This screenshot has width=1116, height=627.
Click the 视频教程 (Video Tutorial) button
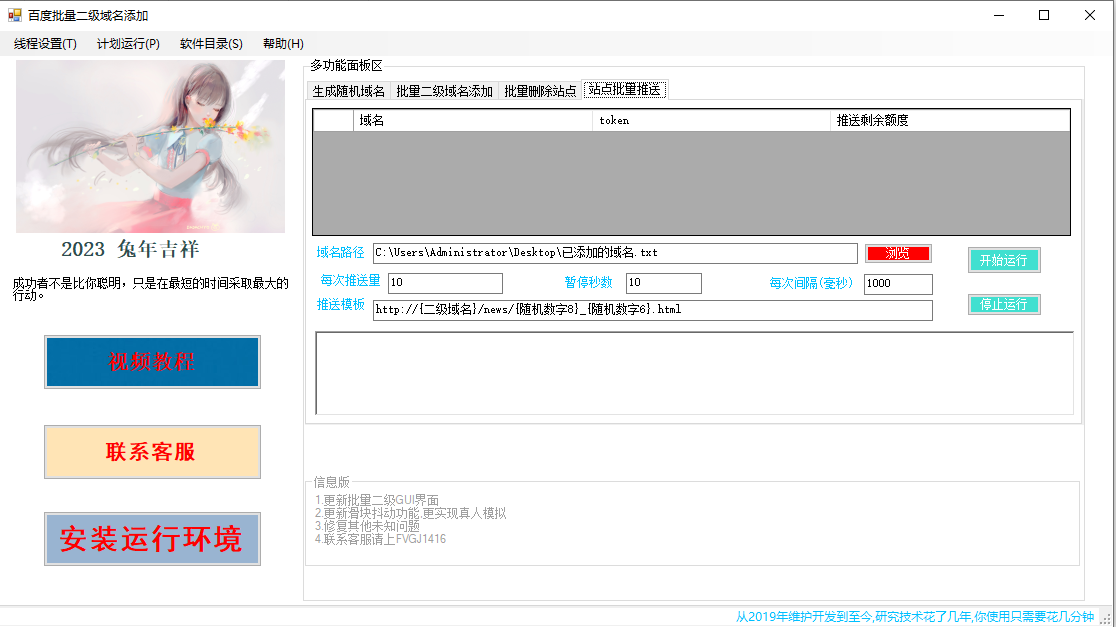point(152,361)
